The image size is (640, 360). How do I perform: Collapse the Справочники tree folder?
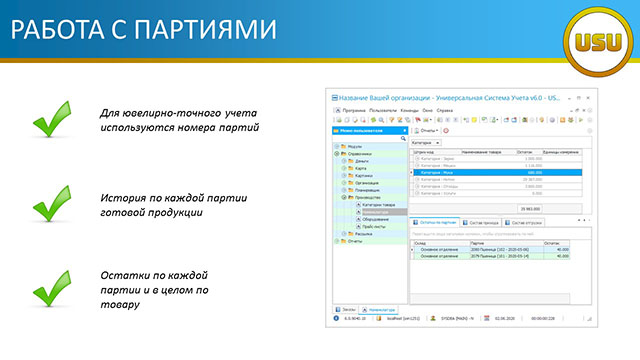point(337,153)
